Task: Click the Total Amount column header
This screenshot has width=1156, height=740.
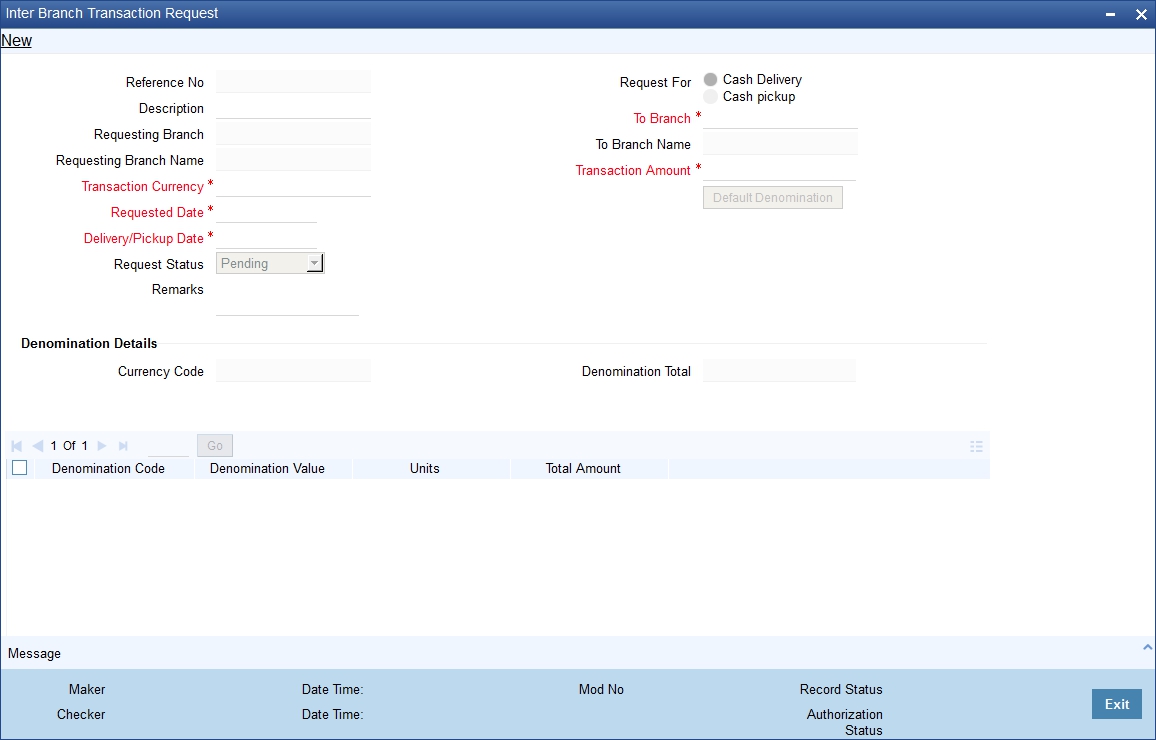Action: (x=583, y=469)
